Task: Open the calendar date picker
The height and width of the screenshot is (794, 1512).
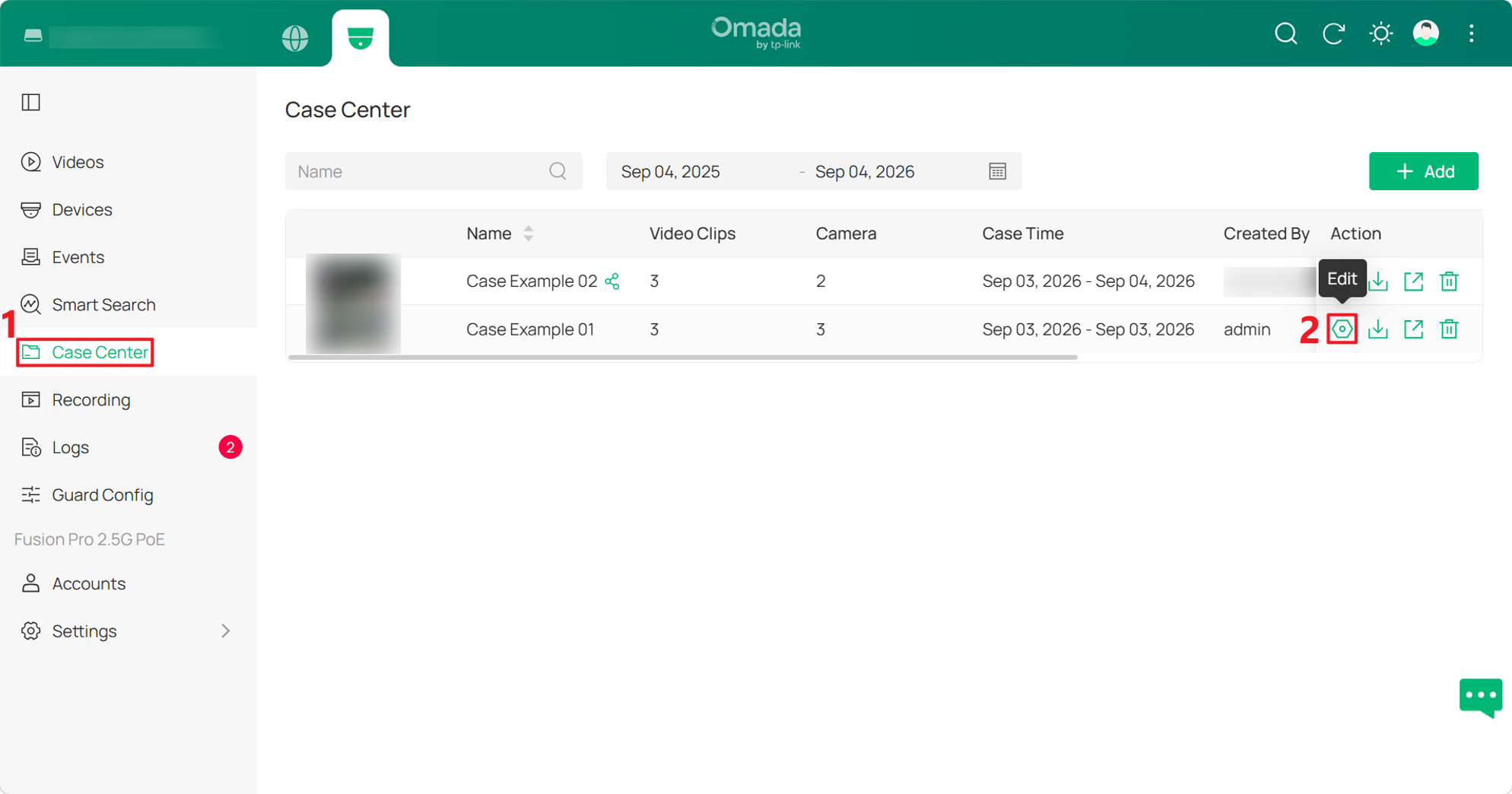Action: click(998, 171)
